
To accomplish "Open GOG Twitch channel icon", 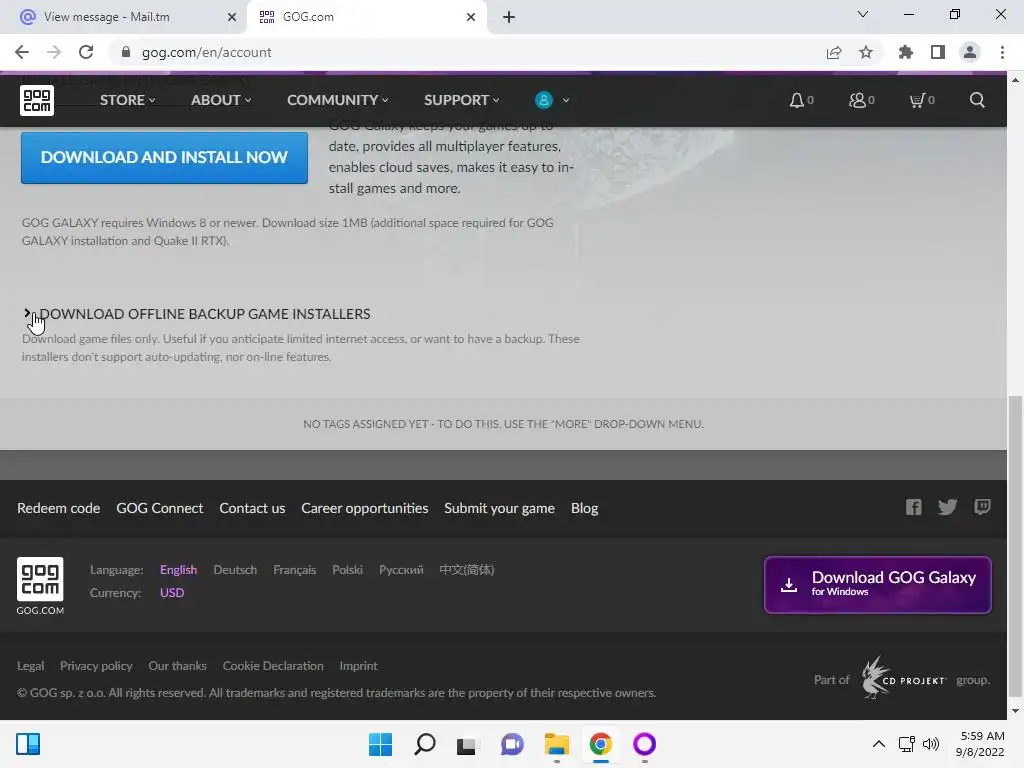I will click(x=982, y=507).
